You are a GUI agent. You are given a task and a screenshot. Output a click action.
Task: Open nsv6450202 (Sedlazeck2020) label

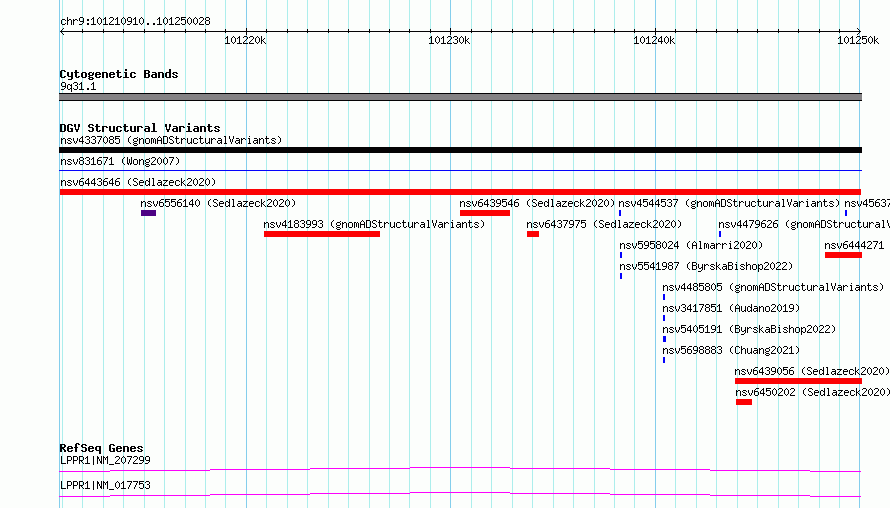[x=813, y=392]
